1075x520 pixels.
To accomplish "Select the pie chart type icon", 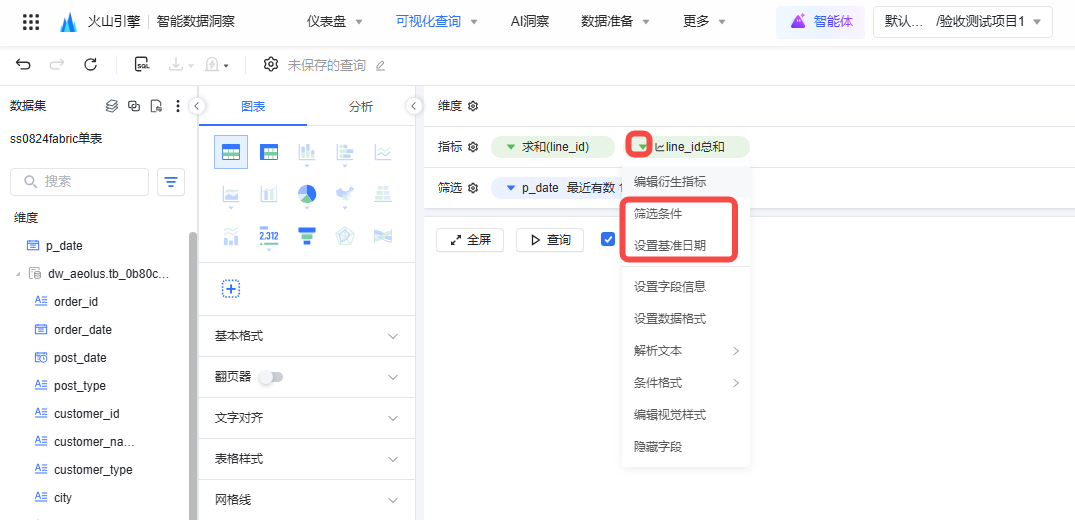I will point(307,194).
